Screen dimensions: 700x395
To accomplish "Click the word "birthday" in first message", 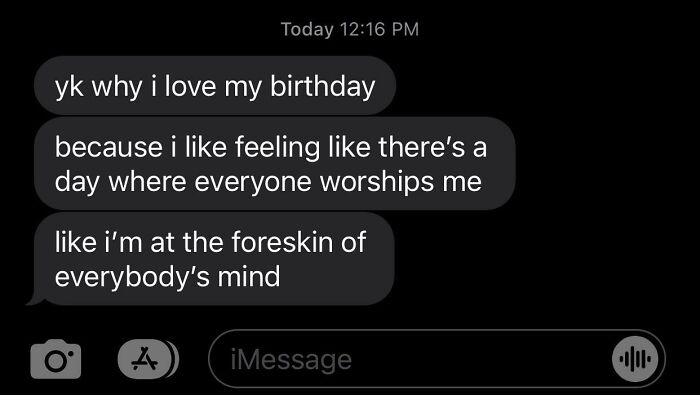I will coord(323,86).
